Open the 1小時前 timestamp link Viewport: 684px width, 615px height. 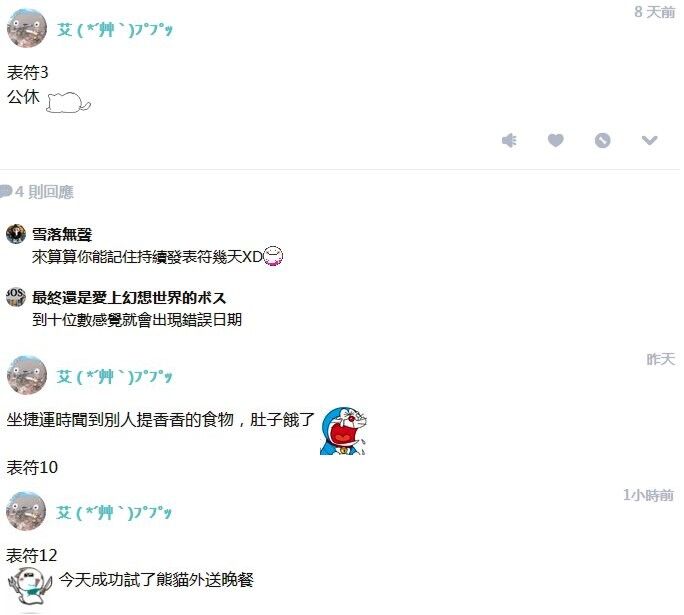coord(649,495)
